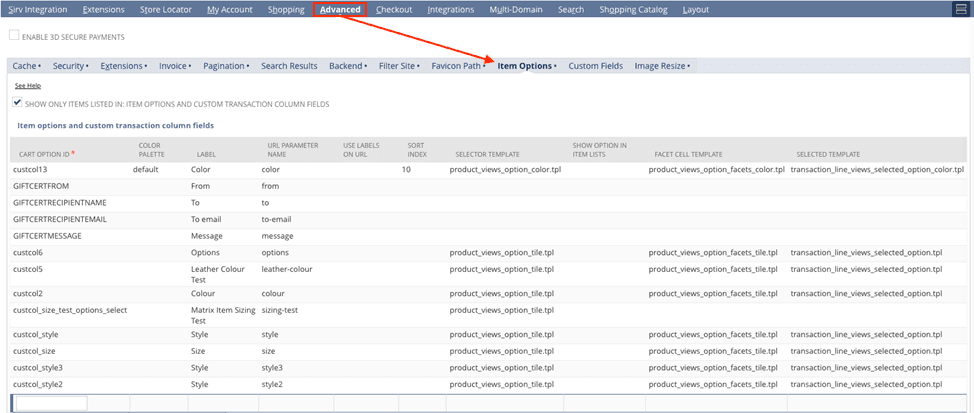Click the Selector Template column header

point(487,154)
